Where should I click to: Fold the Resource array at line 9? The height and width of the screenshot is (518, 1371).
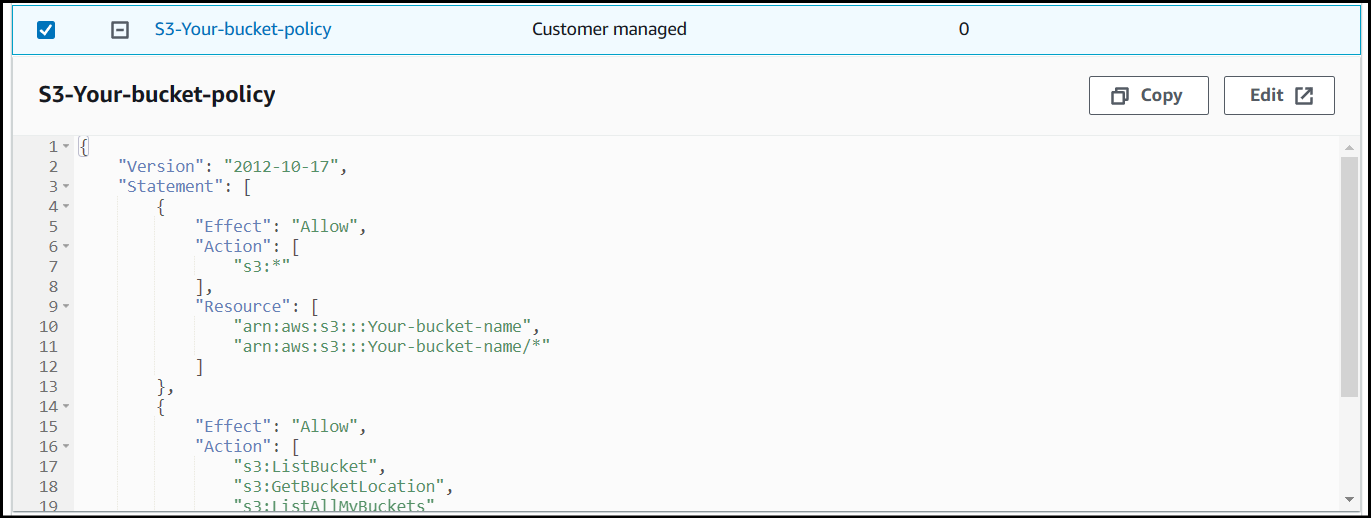click(66, 307)
